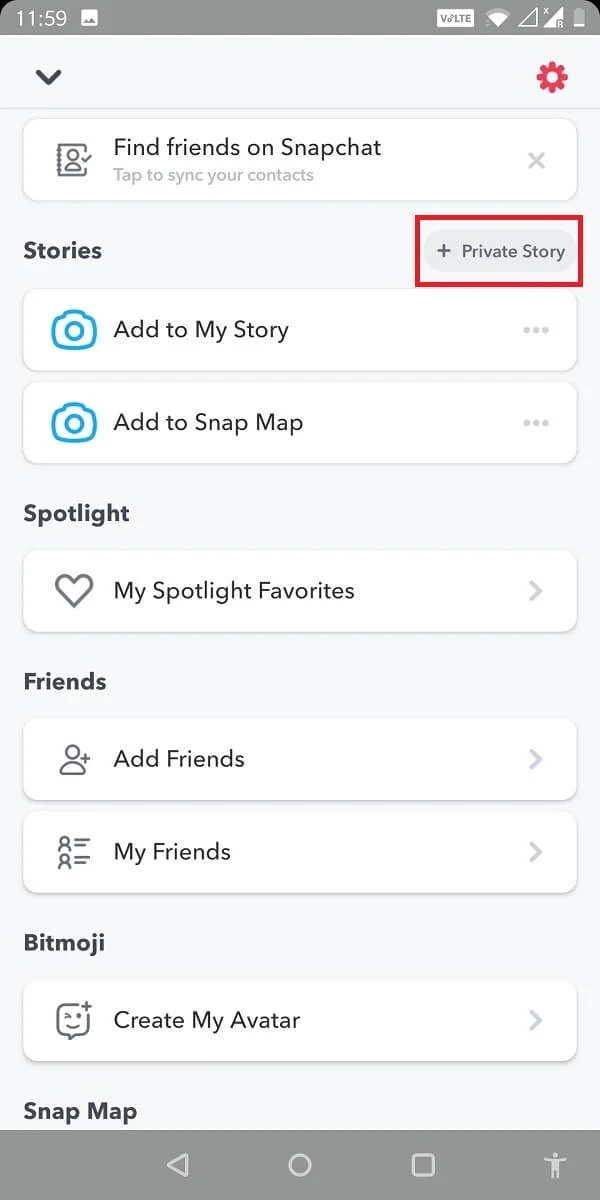Open more options for Add to Snap Map
The image size is (600, 1200).
click(x=536, y=423)
